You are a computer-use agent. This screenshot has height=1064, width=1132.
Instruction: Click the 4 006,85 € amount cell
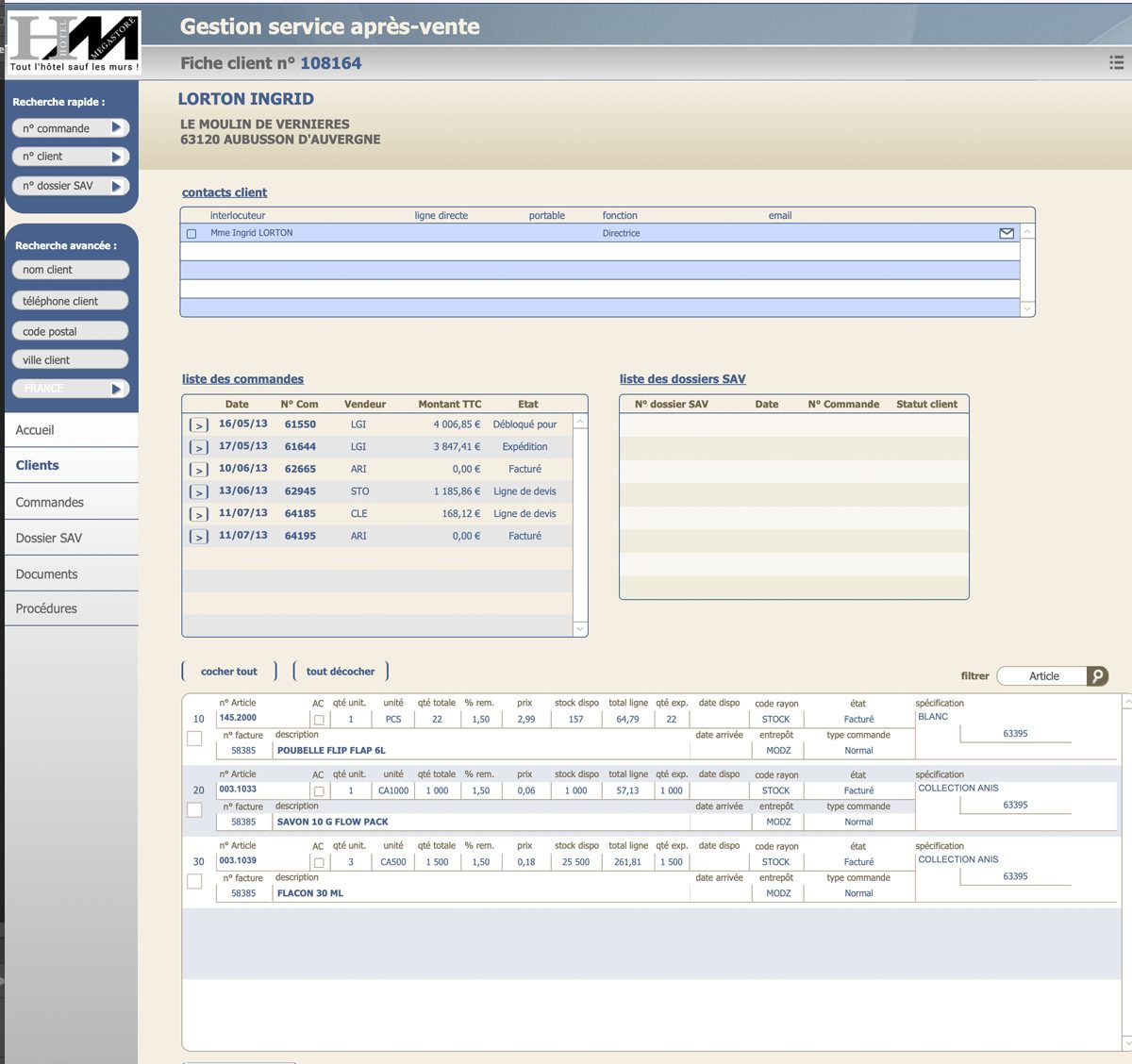[x=457, y=424]
